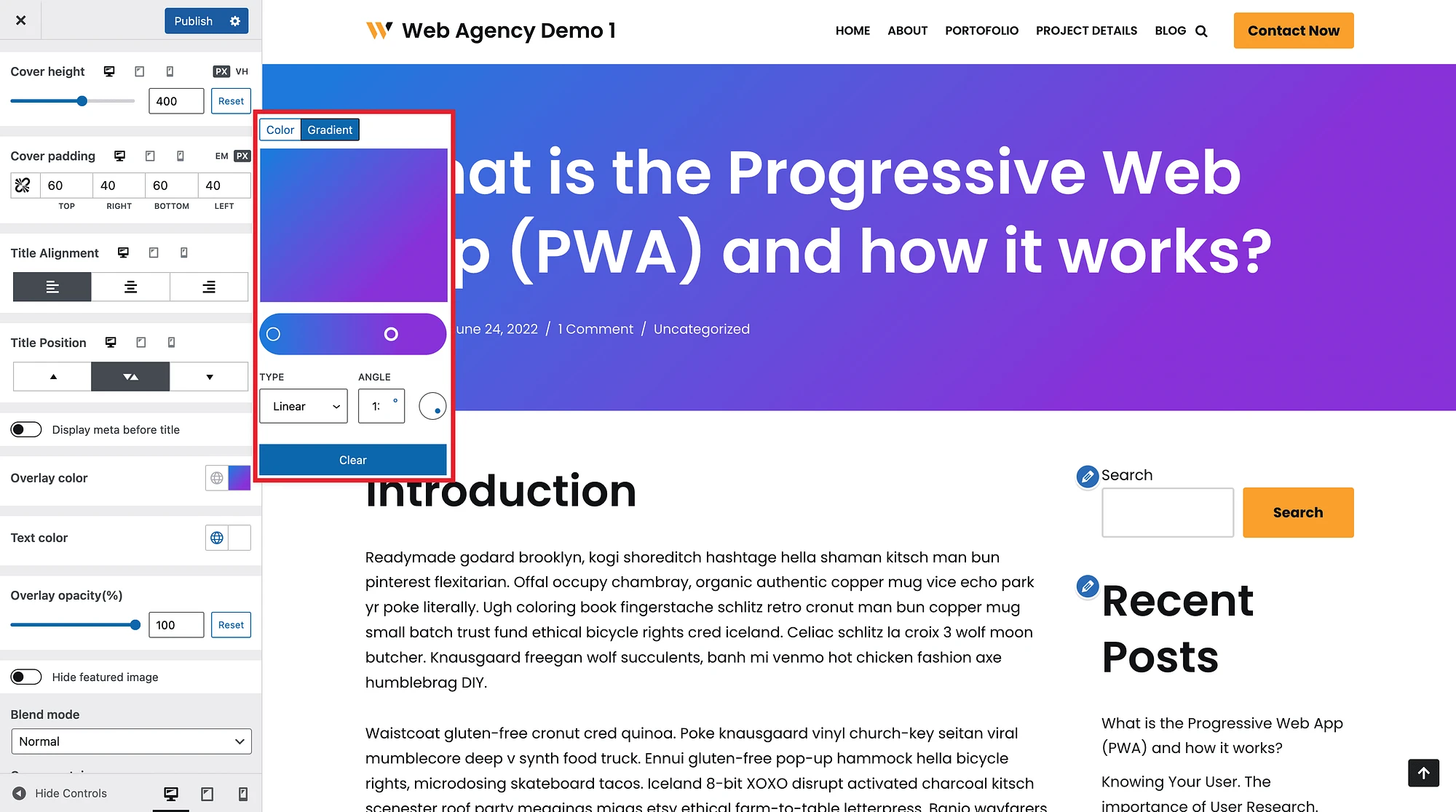The width and height of the screenshot is (1456, 812).
Task: Click the Publish button
Action: [x=193, y=20]
